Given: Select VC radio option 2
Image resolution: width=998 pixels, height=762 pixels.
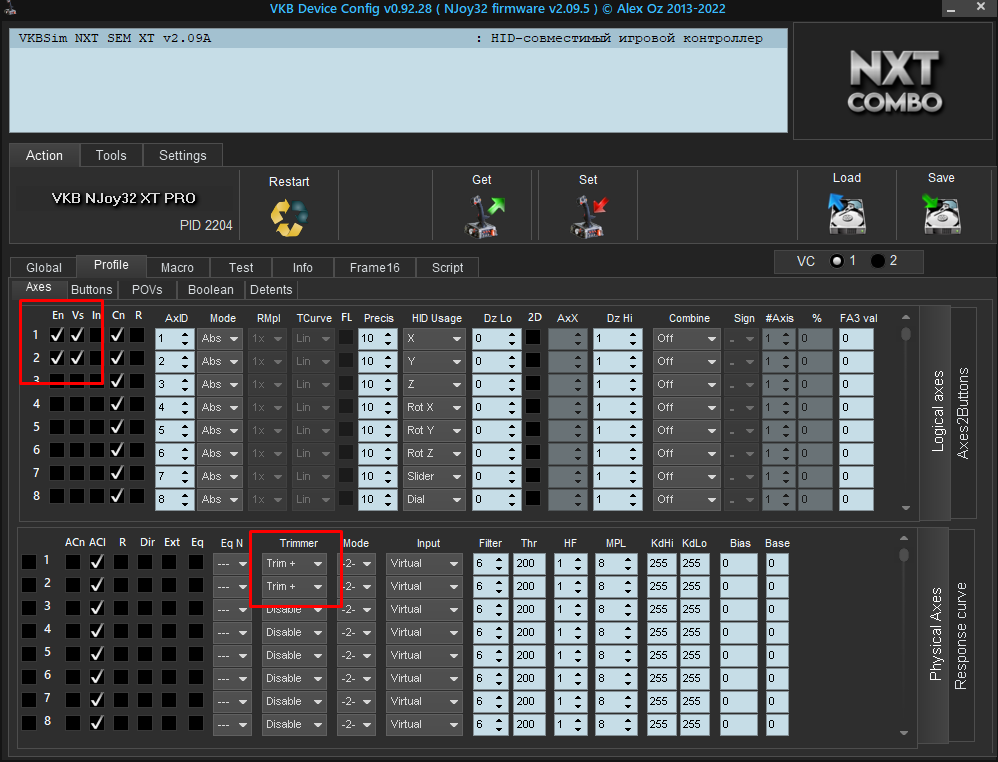Looking at the screenshot, I should [x=878, y=261].
